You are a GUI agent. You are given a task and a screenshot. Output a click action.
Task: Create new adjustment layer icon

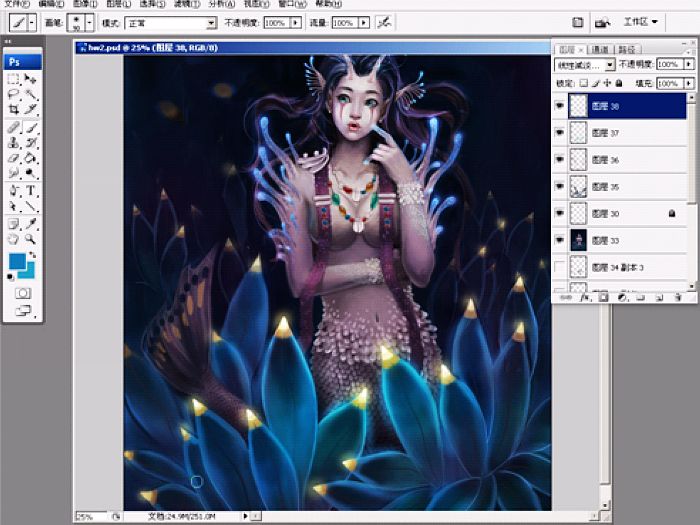click(622, 297)
